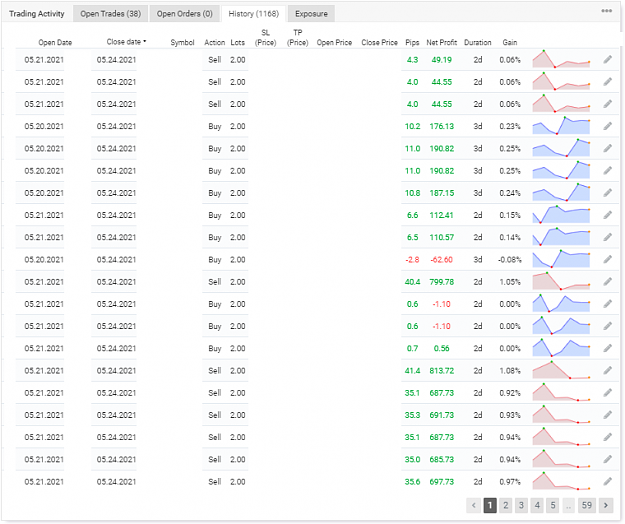
Task: Sort table by Symbol header
Action: 182,42
